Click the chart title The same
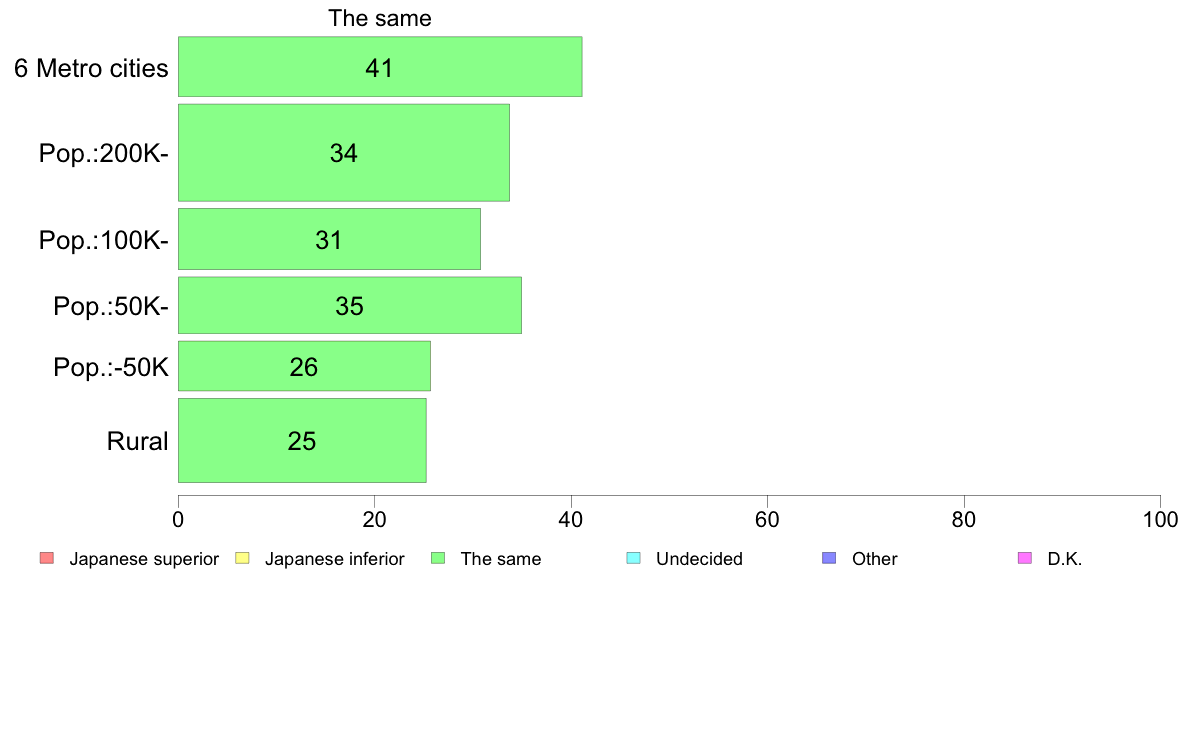The height and width of the screenshot is (736, 1188). [380, 18]
